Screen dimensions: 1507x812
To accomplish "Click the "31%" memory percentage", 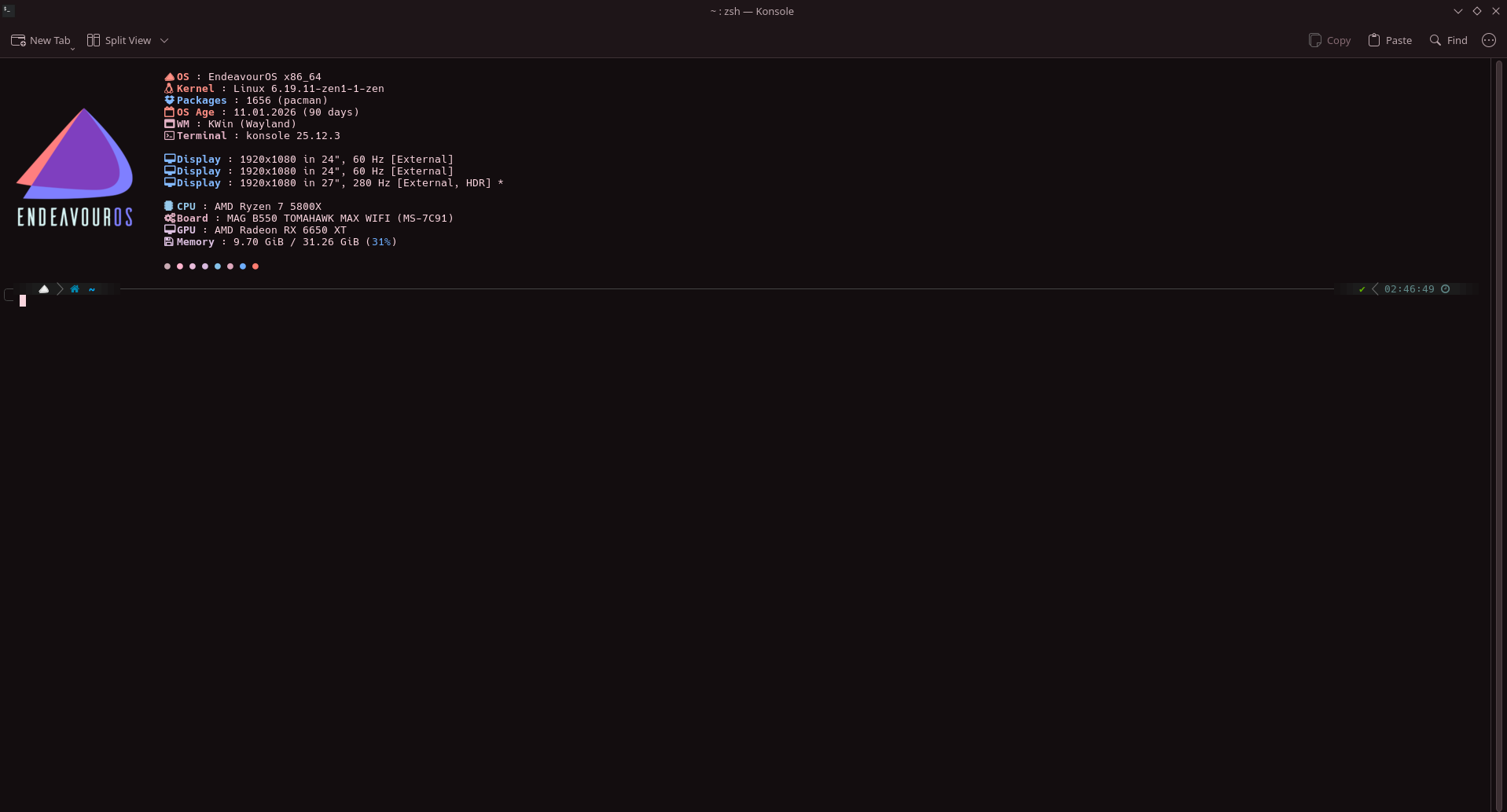I will click(x=381, y=242).
